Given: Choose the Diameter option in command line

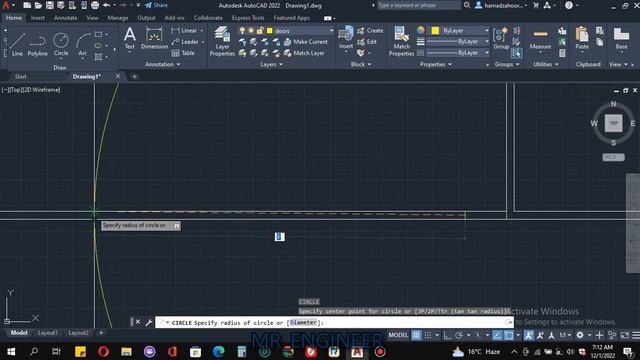Looking at the screenshot, I should click(x=303, y=322).
